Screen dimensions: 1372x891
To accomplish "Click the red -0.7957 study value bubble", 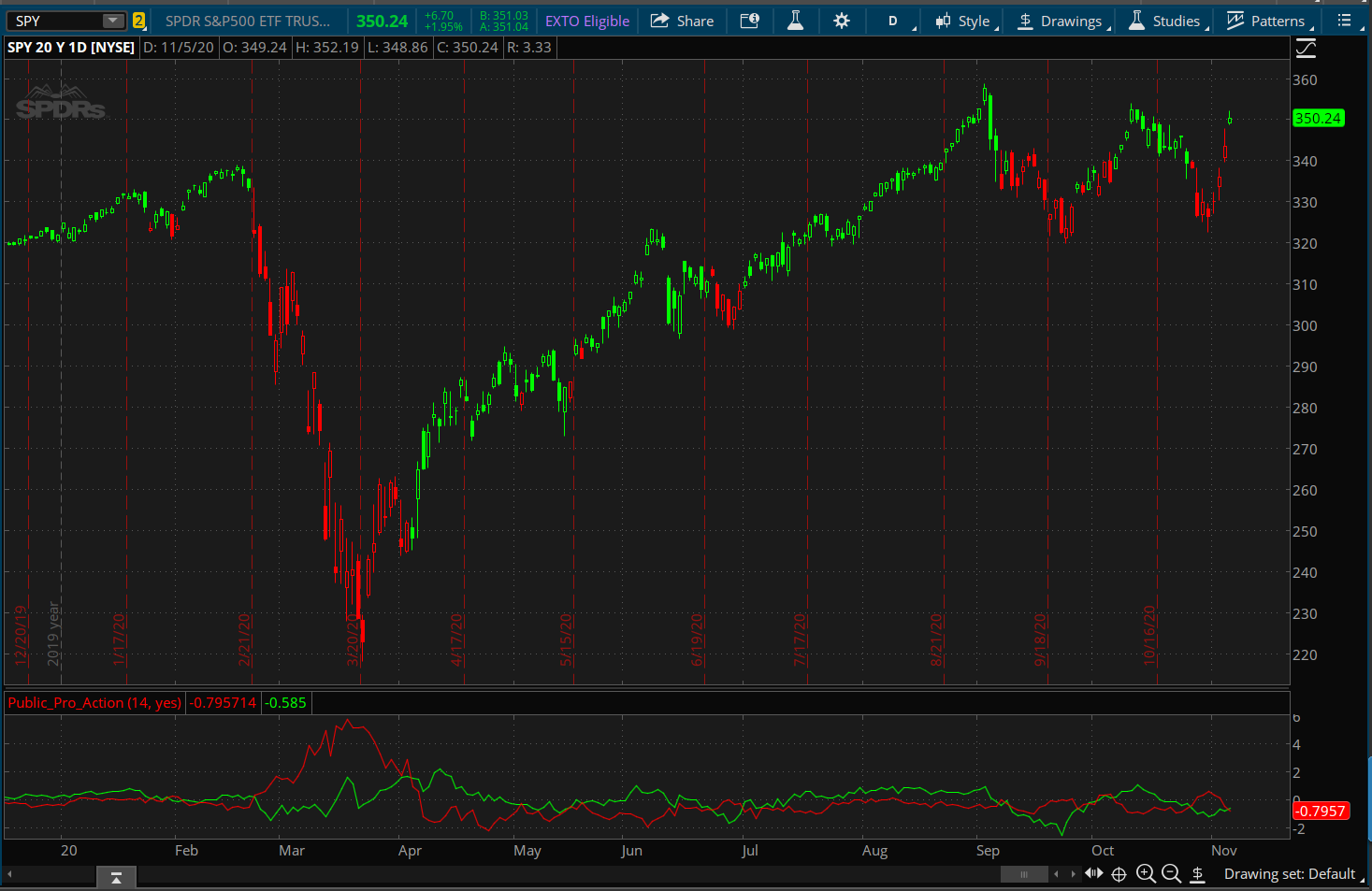I will coord(1321,811).
